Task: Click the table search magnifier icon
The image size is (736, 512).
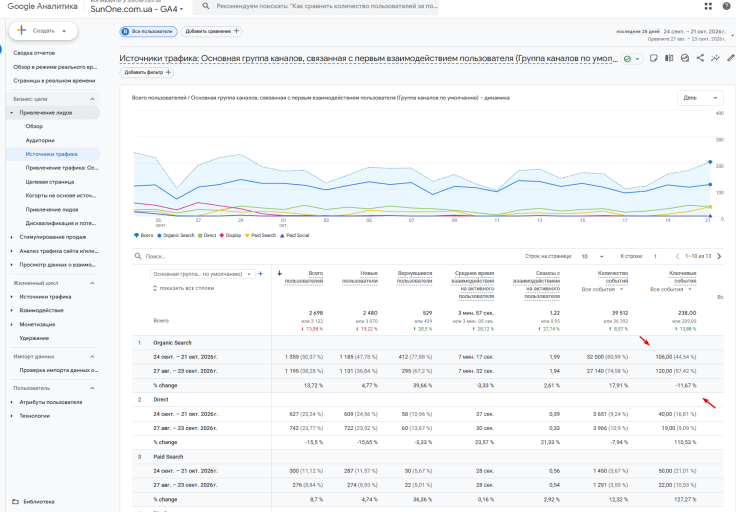Action: coord(138,256)
